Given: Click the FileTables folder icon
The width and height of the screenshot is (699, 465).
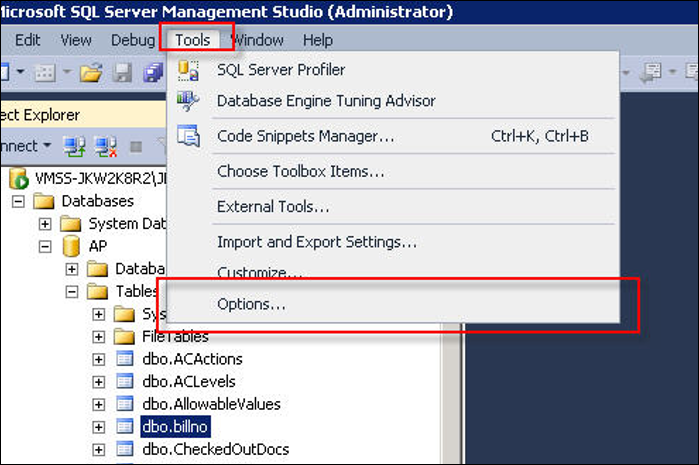Looking at the screenshot, I should pos(124,337).
